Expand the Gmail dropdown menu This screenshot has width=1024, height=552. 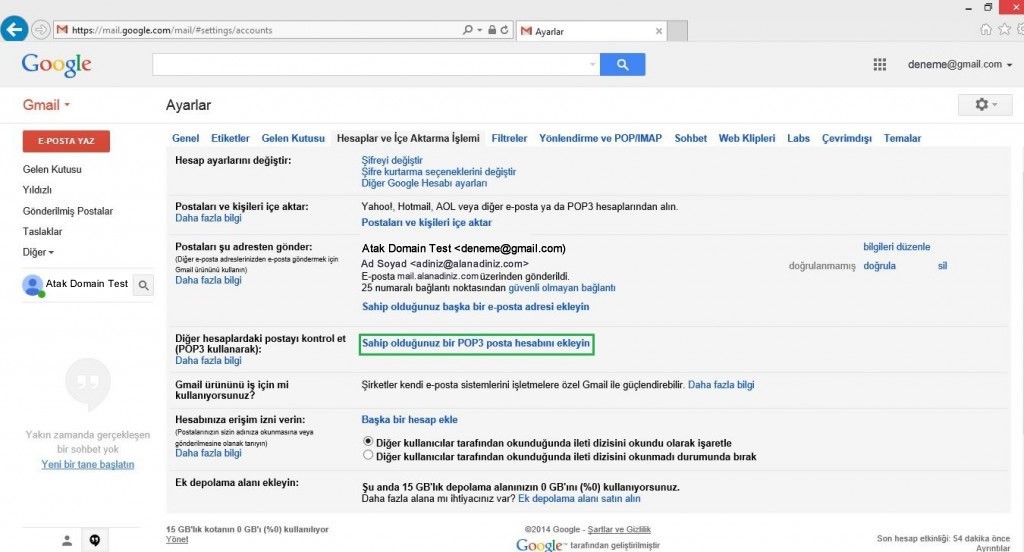coord(46,105)
